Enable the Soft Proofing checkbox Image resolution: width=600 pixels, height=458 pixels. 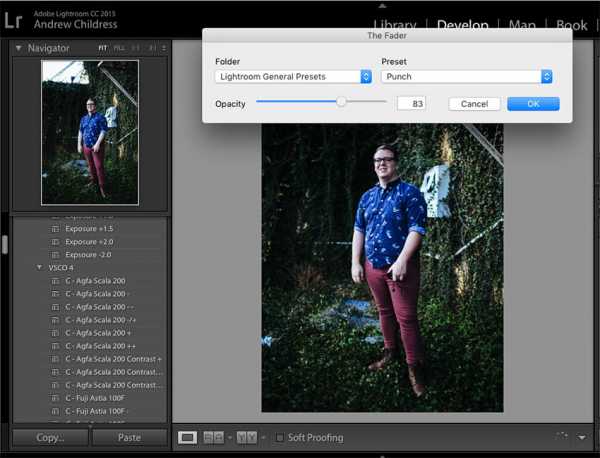tap(280, 437)
